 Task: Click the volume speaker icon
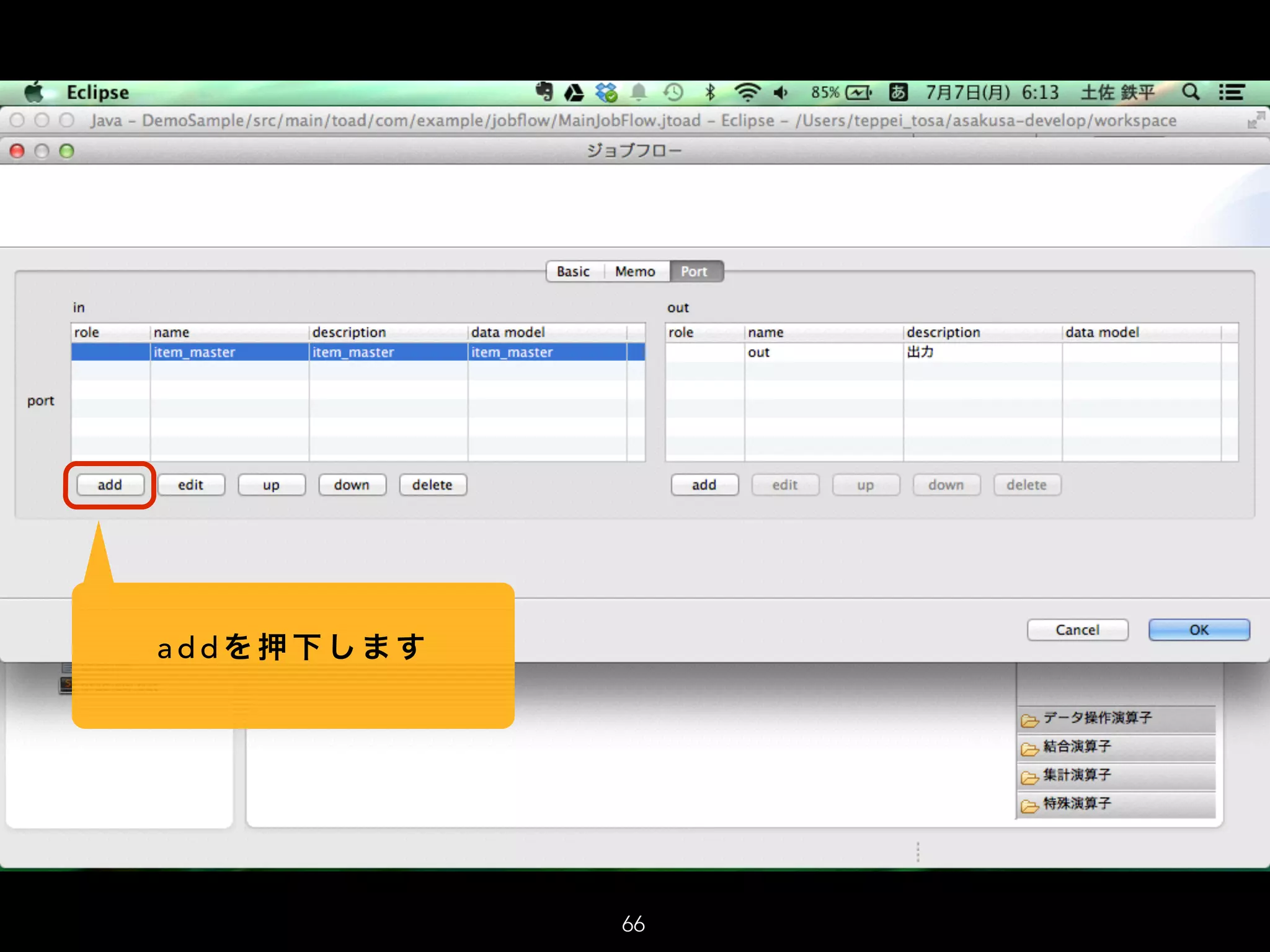coord(780,93)
